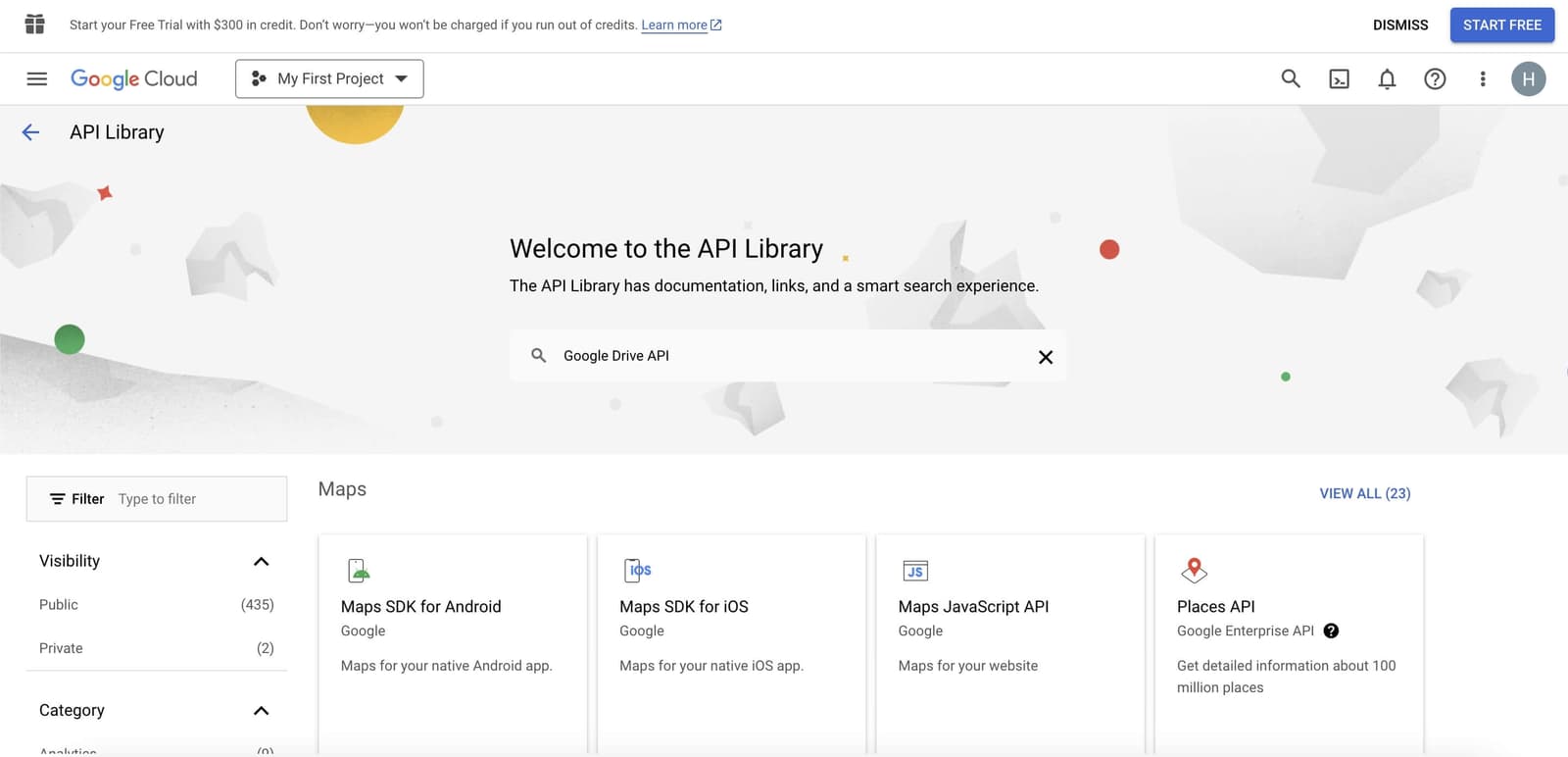Click the START FREE button
Image resolution: width=1568 pixels, height=757 pixels.
click(x=1502, y=25)
